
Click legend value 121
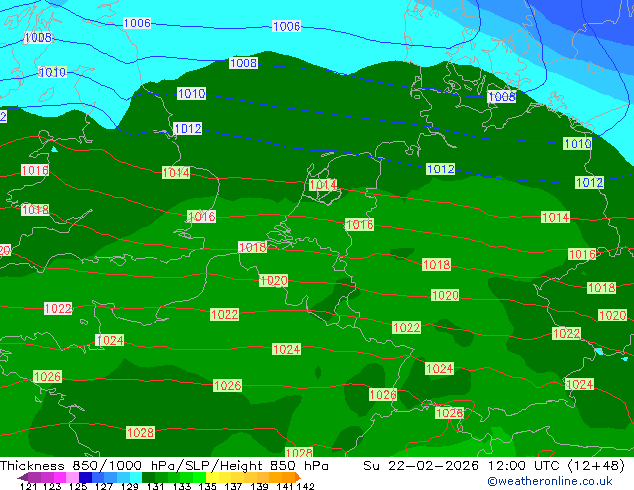pos(28,486)
